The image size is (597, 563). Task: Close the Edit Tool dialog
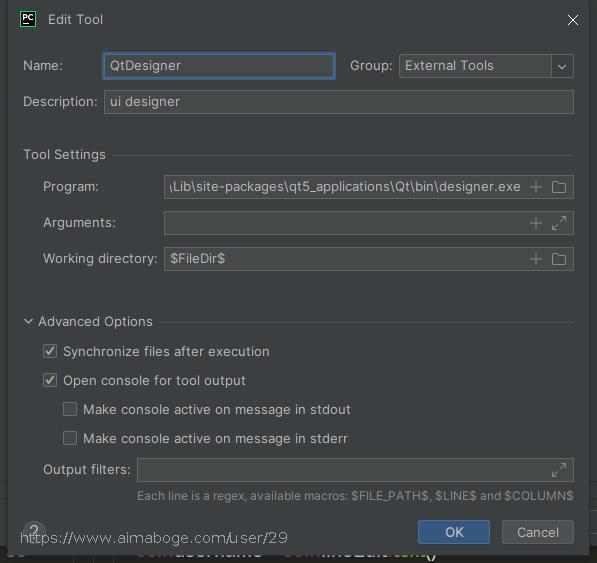tap(573, 20)
